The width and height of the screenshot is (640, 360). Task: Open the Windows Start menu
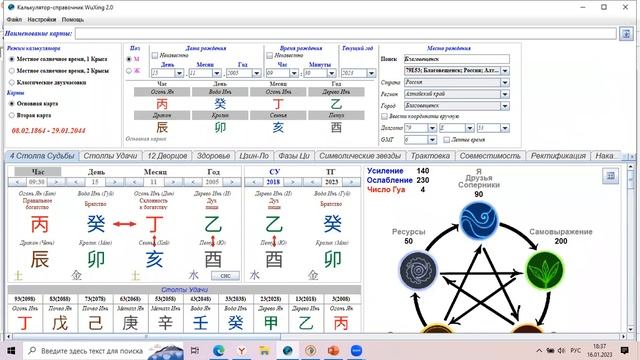[x=11, y=351]
